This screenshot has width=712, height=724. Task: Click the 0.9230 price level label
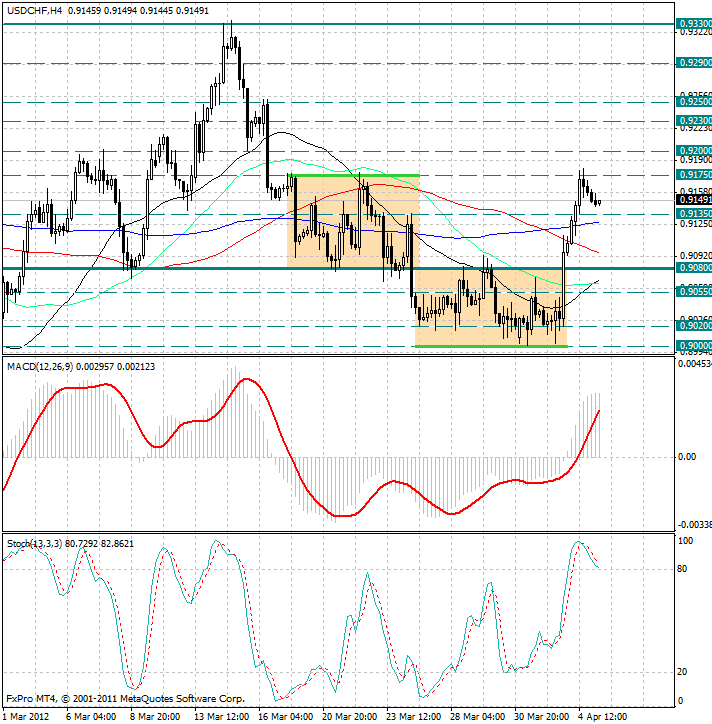(694, 121)
